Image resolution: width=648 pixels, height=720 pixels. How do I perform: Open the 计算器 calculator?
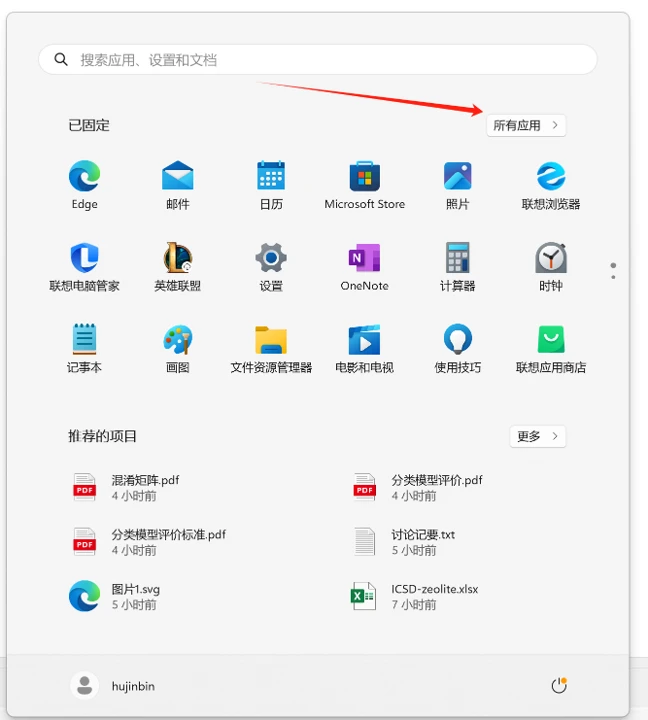tap(457, 267)
